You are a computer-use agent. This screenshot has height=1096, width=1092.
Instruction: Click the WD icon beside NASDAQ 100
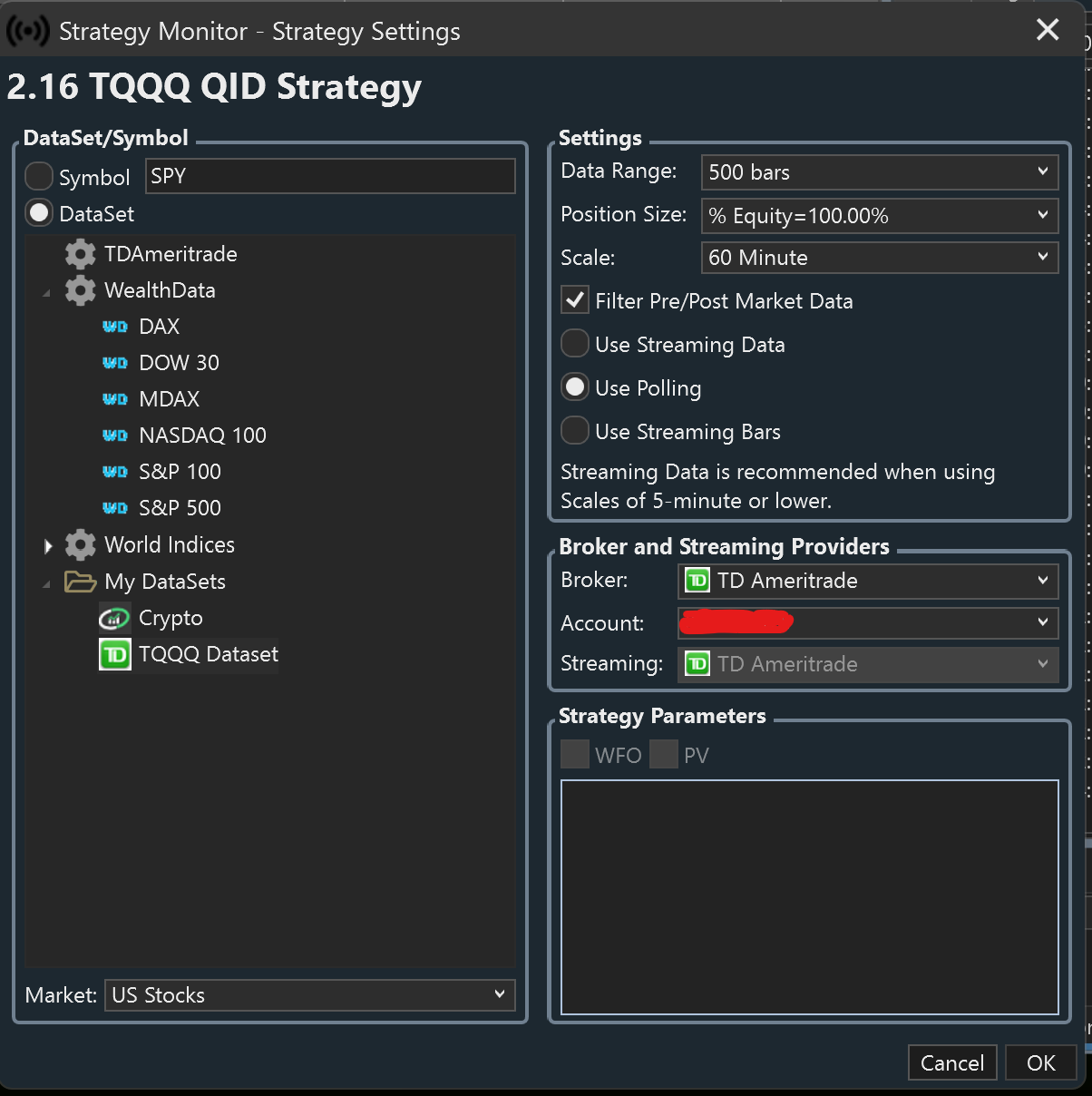coord(115,435)
